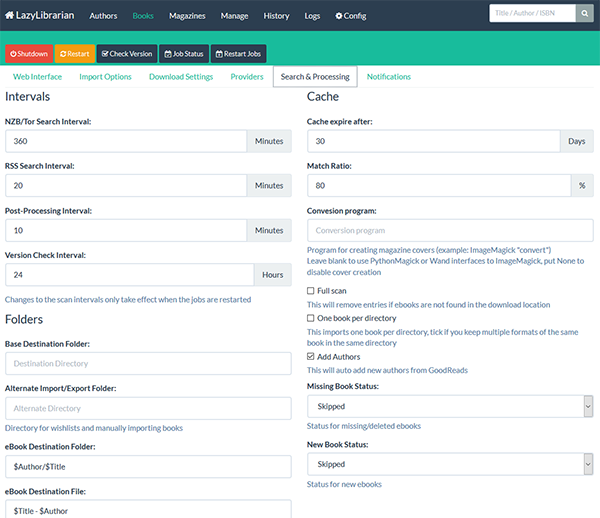Click the NZB/Tor Search Interval field
The image size is (600, 518).
pyautogui.click(x=126, y=141)
